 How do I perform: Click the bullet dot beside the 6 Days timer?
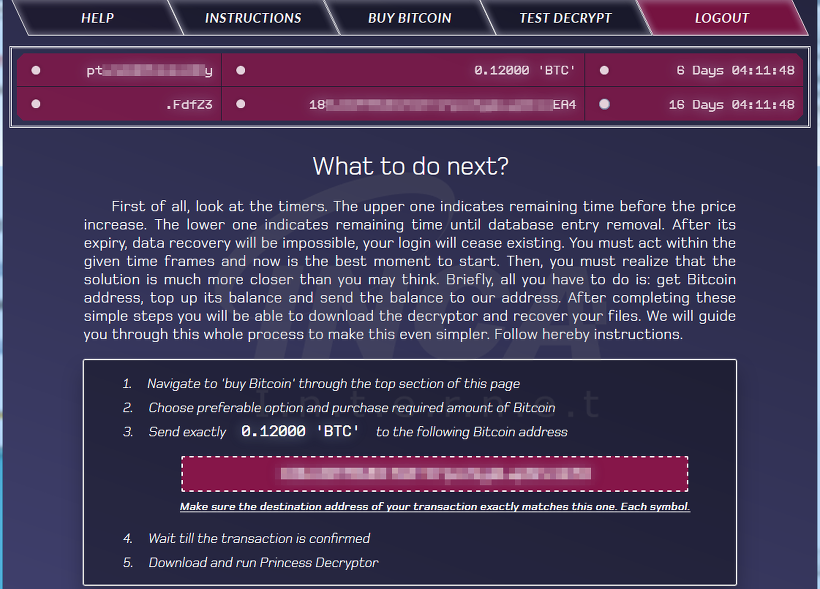(x=604, y=70)
